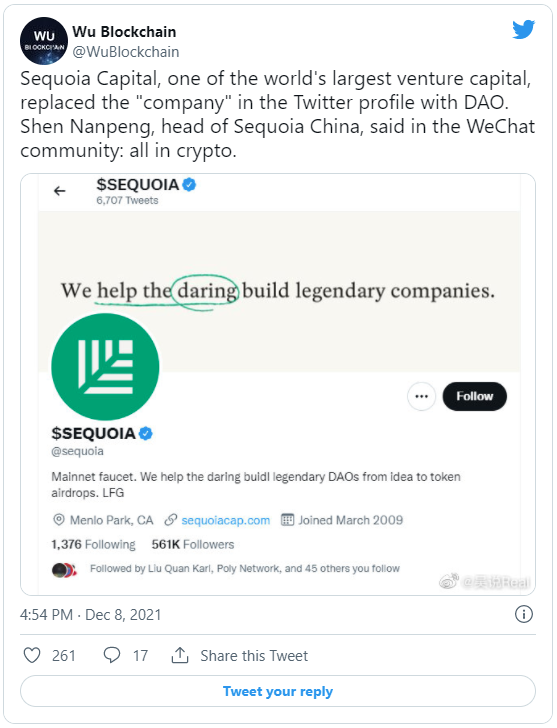Screen dimensions: 557x728
Task: Open the Wu Blockchain profile avatar
Action: pyautogui.click(x=44, y=41)
